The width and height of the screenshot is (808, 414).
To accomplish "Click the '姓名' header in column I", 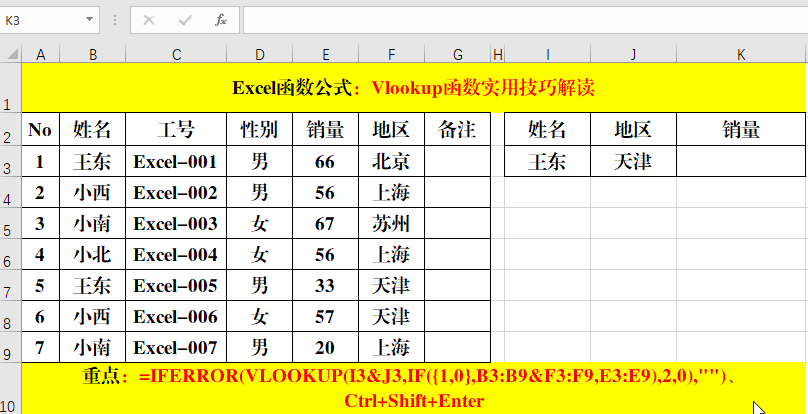I will point(548,129).
